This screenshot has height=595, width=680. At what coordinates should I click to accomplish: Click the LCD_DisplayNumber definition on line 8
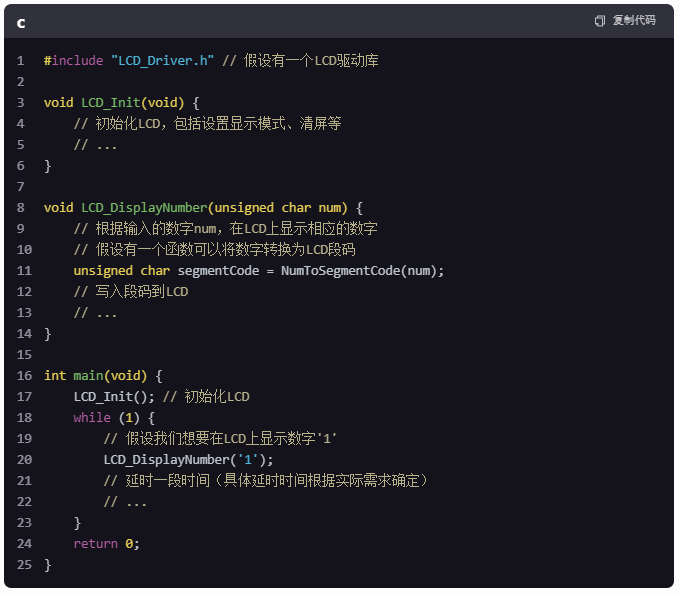click(144, 208)
